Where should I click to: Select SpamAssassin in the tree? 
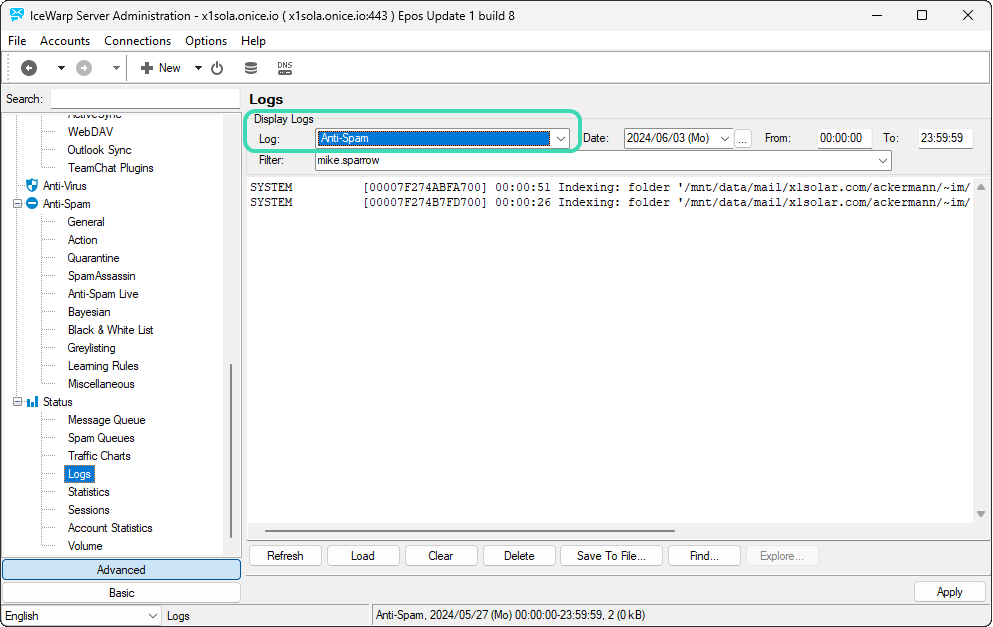(x=101, y=276)
